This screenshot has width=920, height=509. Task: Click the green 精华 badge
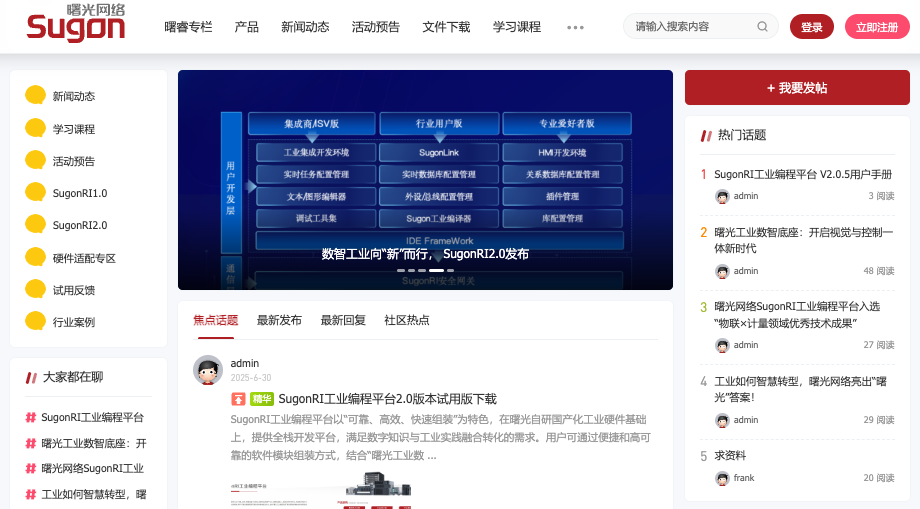point(262,399)
